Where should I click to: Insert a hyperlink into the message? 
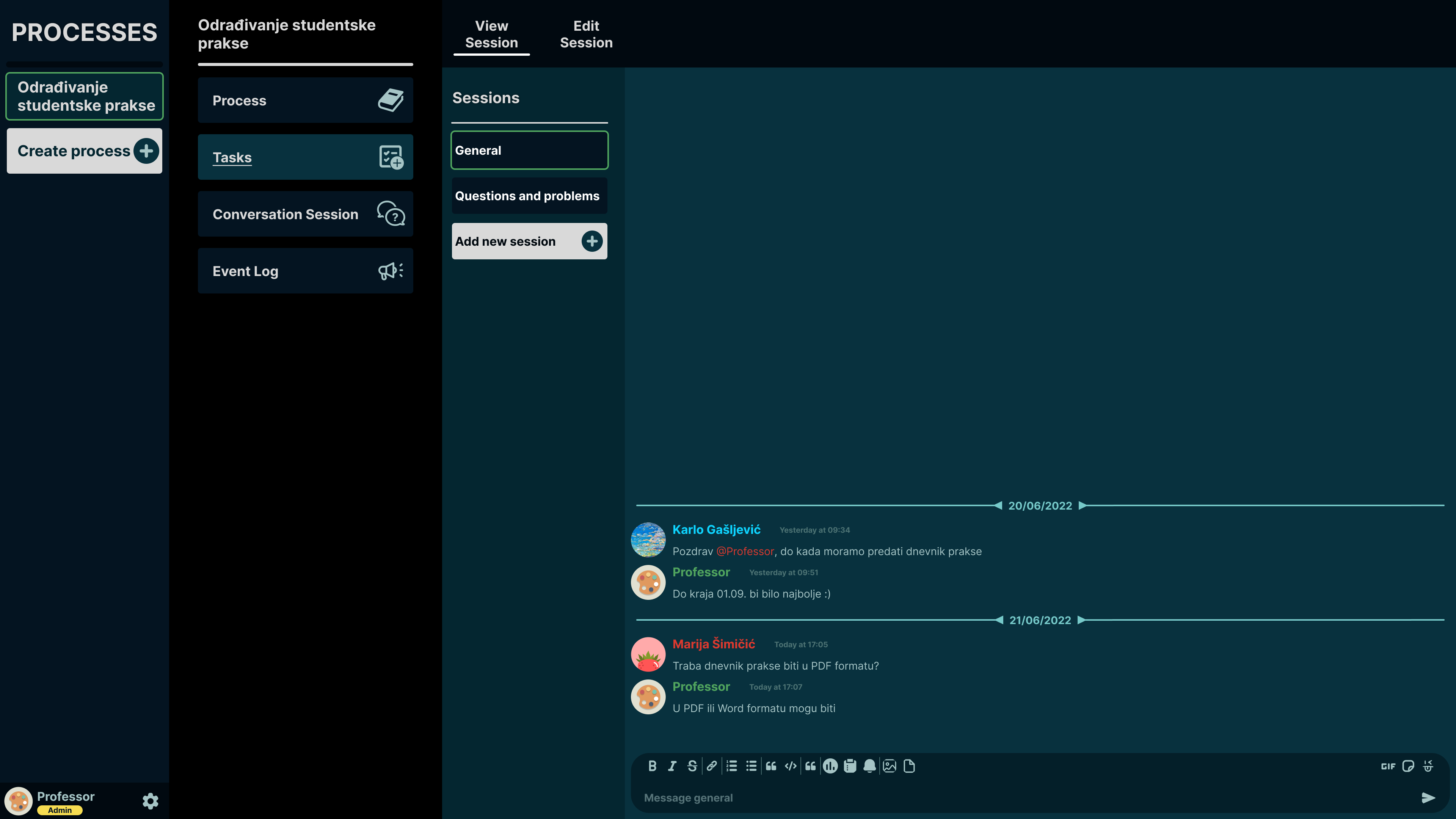[712, 766]
